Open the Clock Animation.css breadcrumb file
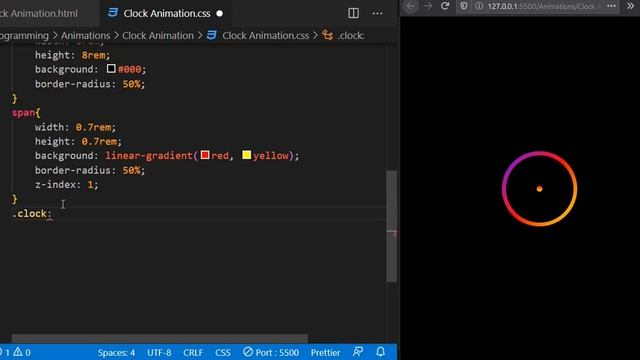 pos(265,36)
